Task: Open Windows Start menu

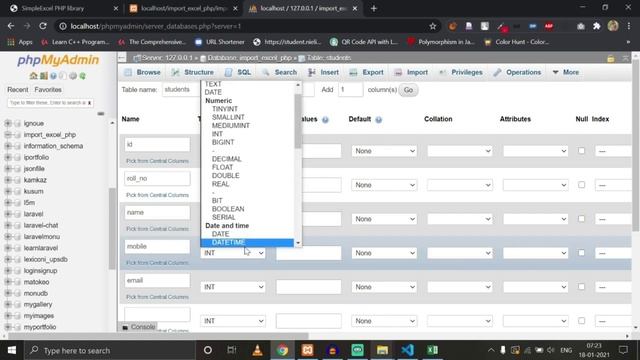Action: pos(12,350)
